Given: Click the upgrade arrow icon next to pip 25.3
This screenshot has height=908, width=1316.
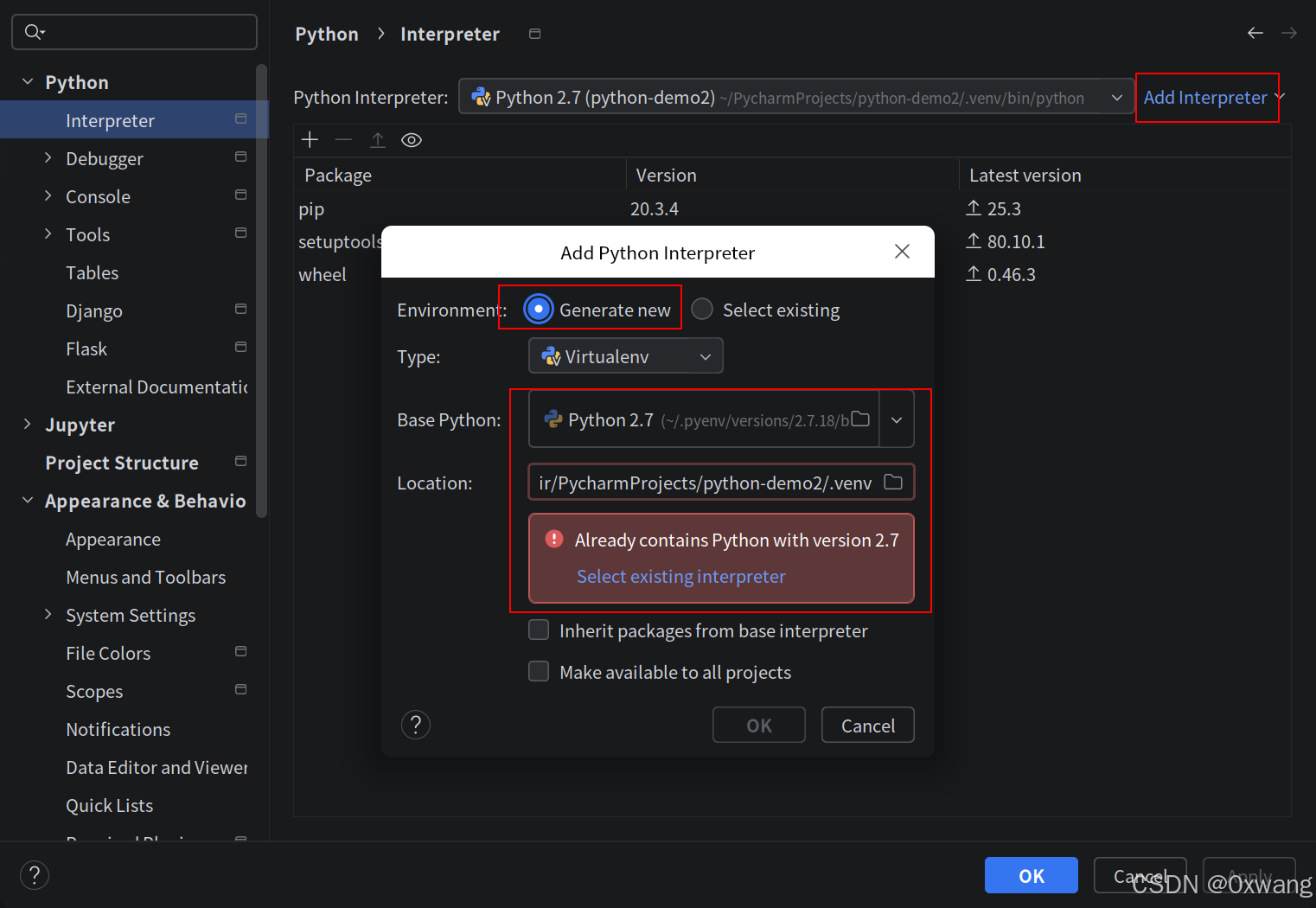Looking at the screenshot, I should tap(974, 208).
